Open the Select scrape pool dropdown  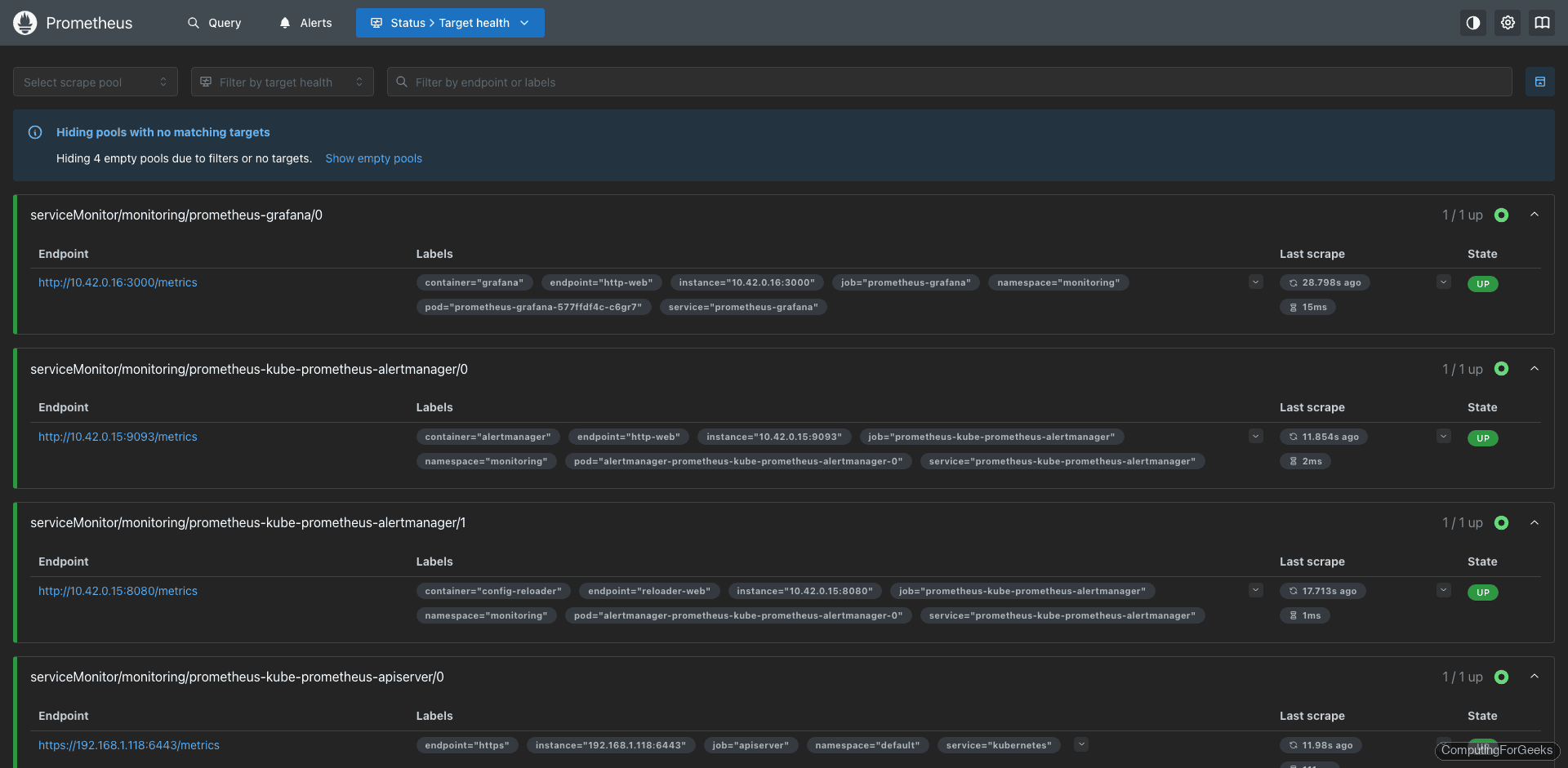95,82
